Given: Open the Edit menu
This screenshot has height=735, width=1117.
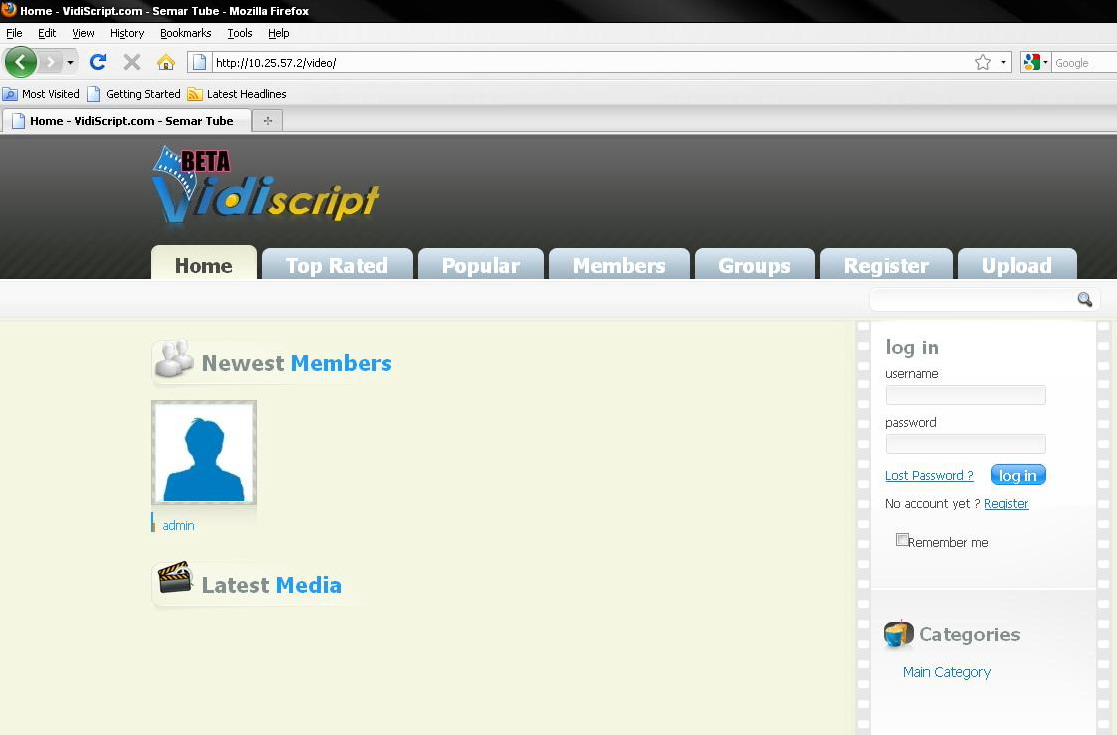Looking at the screenshot, I should (x=47, y=33).
